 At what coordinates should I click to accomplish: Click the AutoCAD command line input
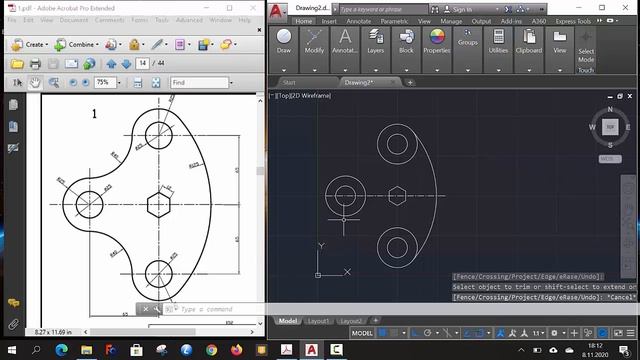coord(400,309)
